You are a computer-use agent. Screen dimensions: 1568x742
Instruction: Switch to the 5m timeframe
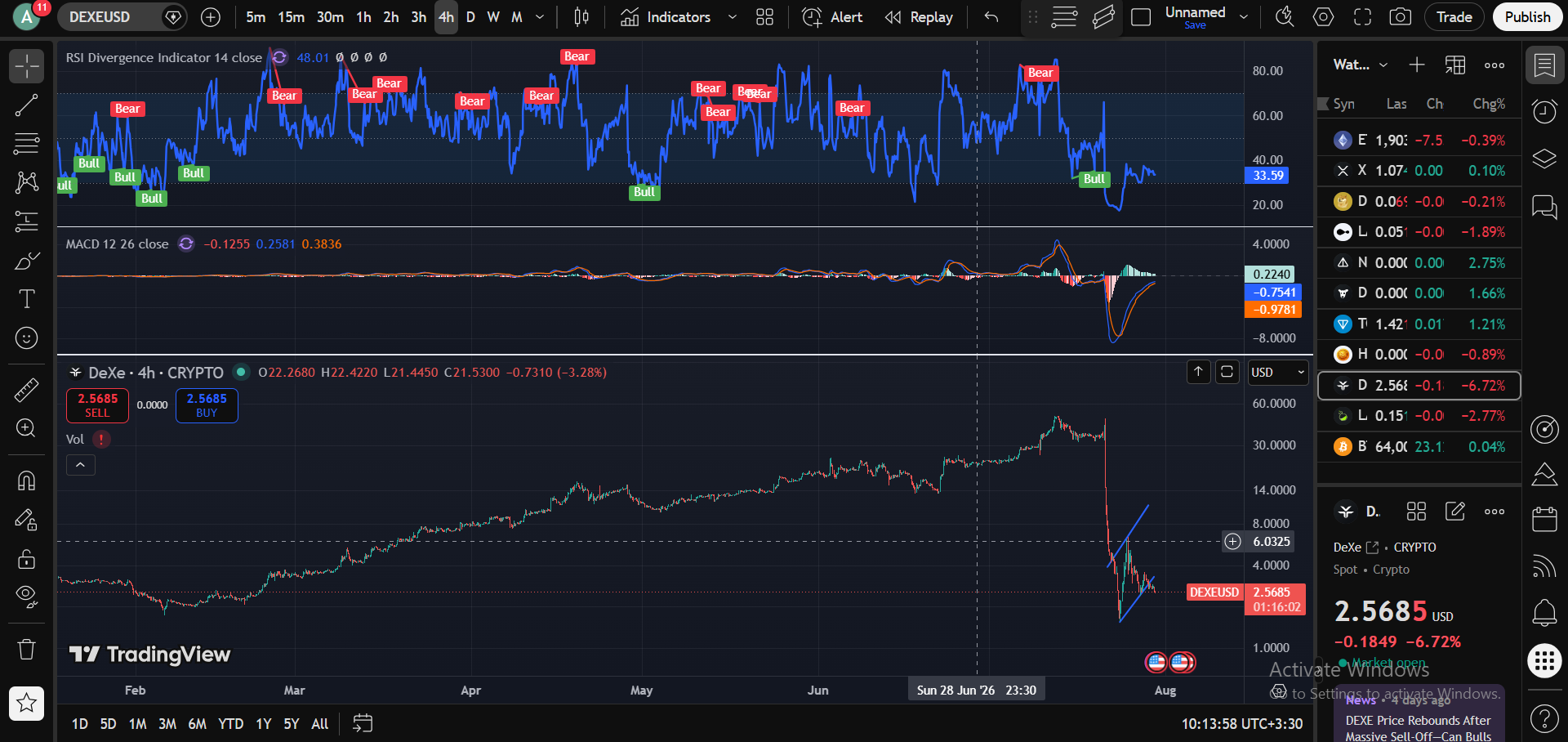click(256, 17)
